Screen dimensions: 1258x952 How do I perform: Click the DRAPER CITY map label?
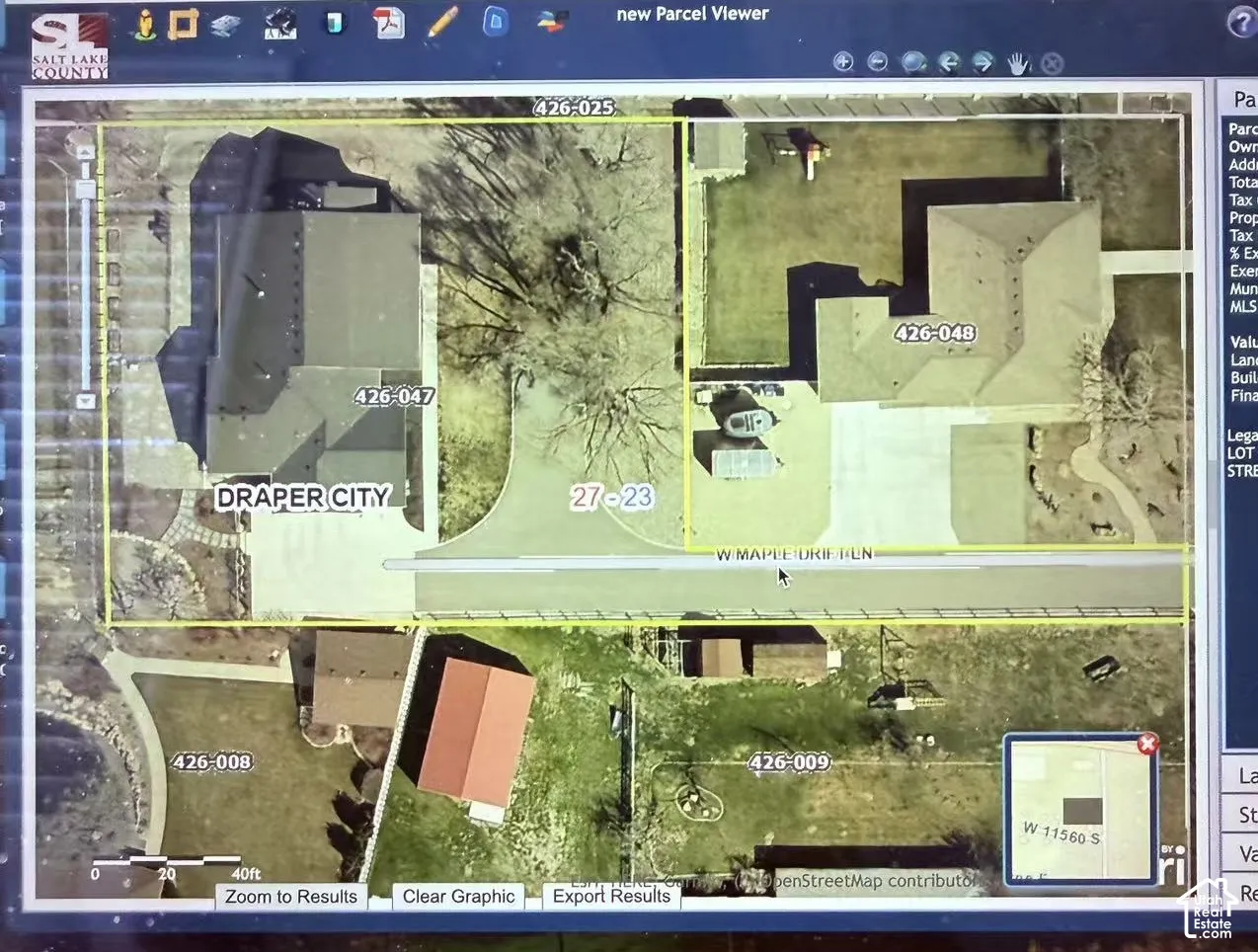pos(303,497)
